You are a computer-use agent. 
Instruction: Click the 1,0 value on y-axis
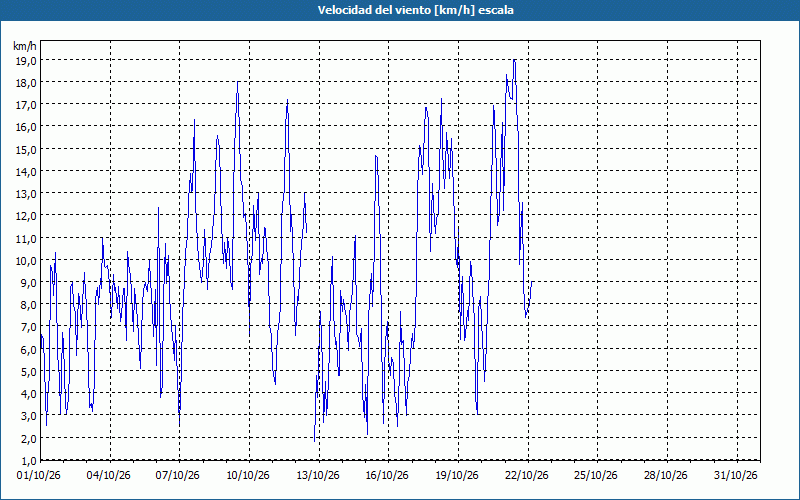28,461
